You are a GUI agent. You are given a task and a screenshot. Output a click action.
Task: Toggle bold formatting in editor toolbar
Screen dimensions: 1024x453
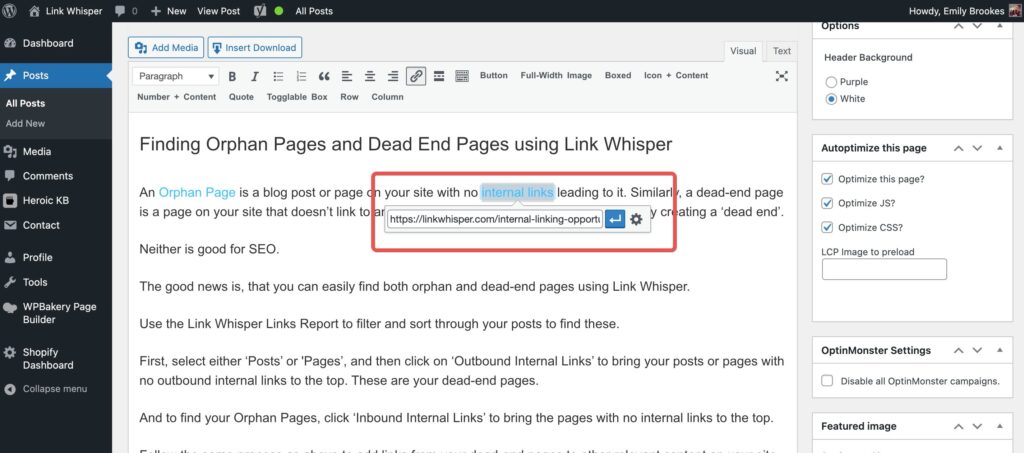click(232, 76)
